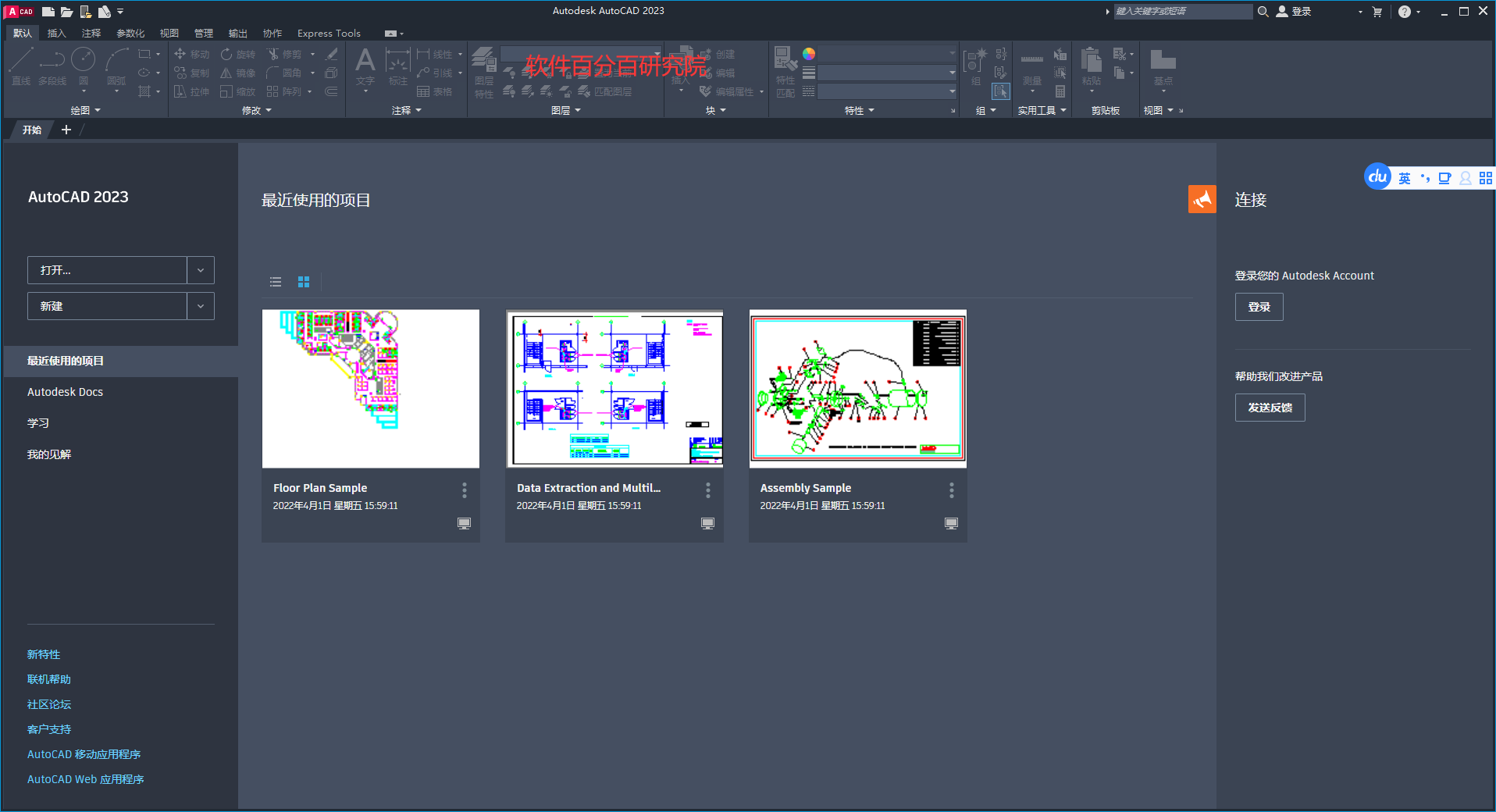
Task: Open the 新特性 link
Action: pyautogui.click(x=44, y=654)
